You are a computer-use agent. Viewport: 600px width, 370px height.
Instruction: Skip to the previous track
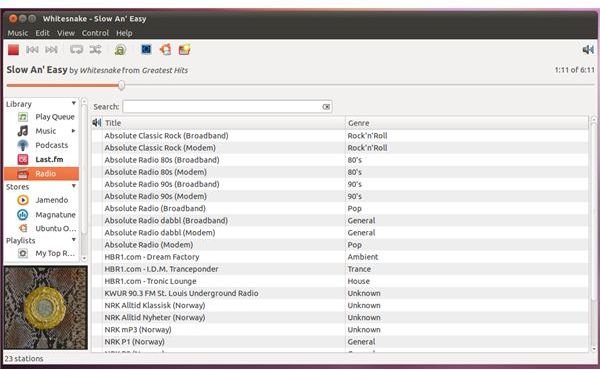click(x=32, y=50)
